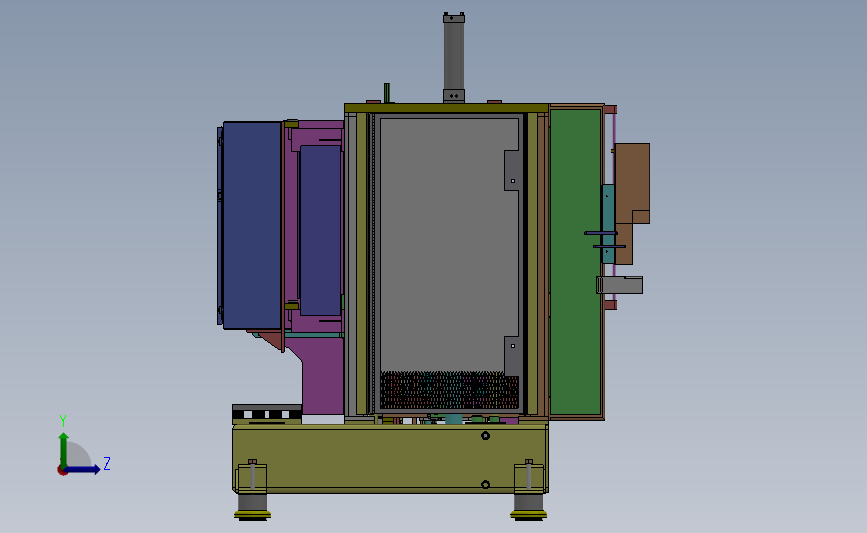Select the small green post on the cabinet top

[387, 93]
